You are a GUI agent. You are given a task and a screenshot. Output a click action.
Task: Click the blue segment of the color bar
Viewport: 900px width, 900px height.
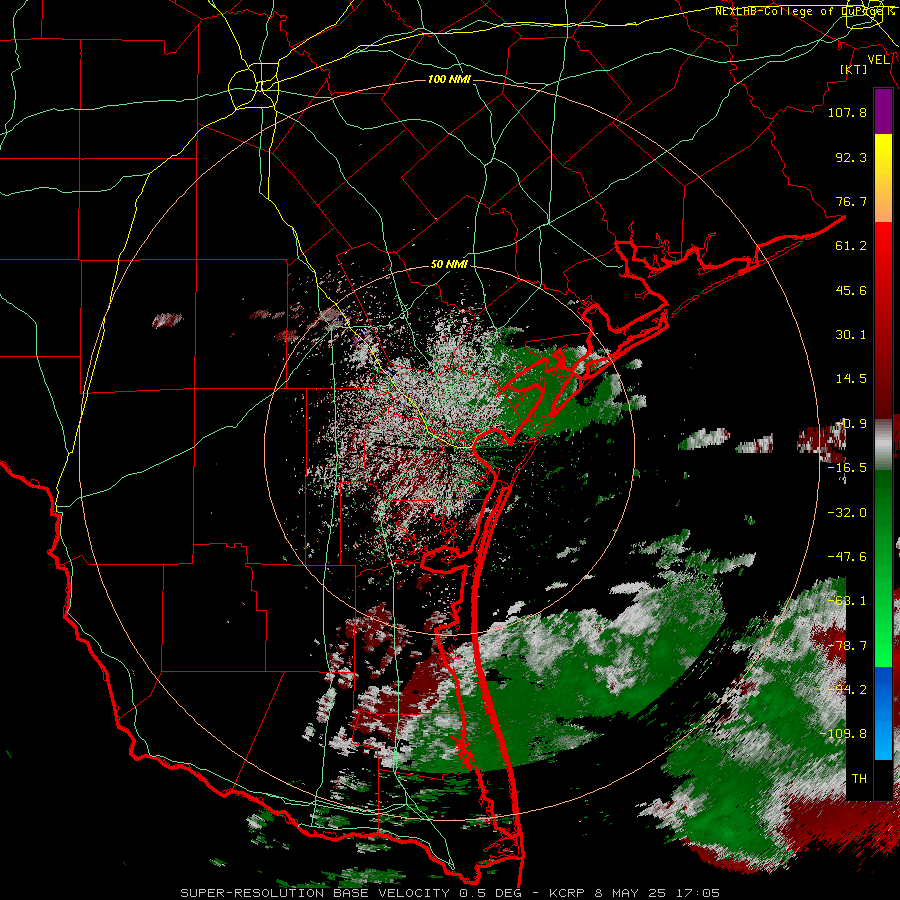883,713
